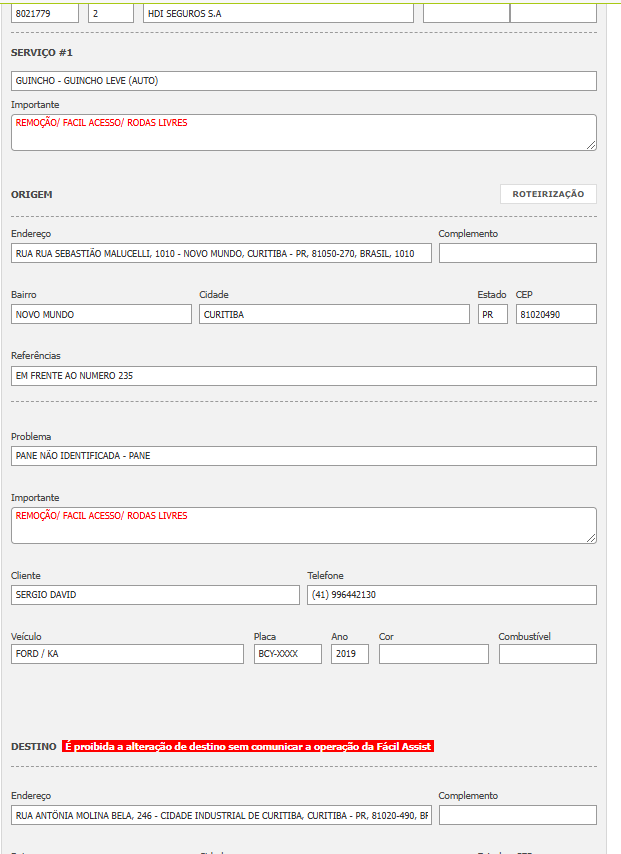Screen dimensions: 621x854
Task: Focus the field containing 8021779
Action: tap(45, 13)
